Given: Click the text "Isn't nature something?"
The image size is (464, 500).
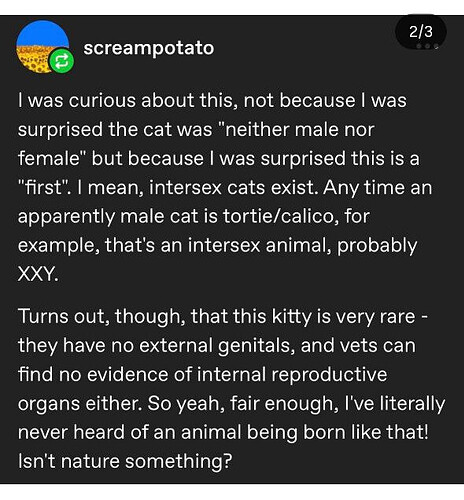Looking at the screenshot, I should pyautogui.click(x=125, y=461).
